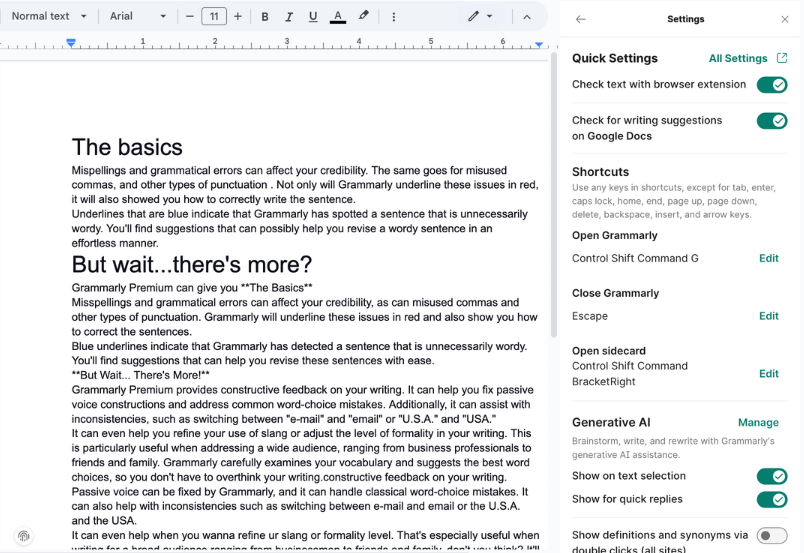Edit the Open sidecard shortcut

tap(769, 374)
